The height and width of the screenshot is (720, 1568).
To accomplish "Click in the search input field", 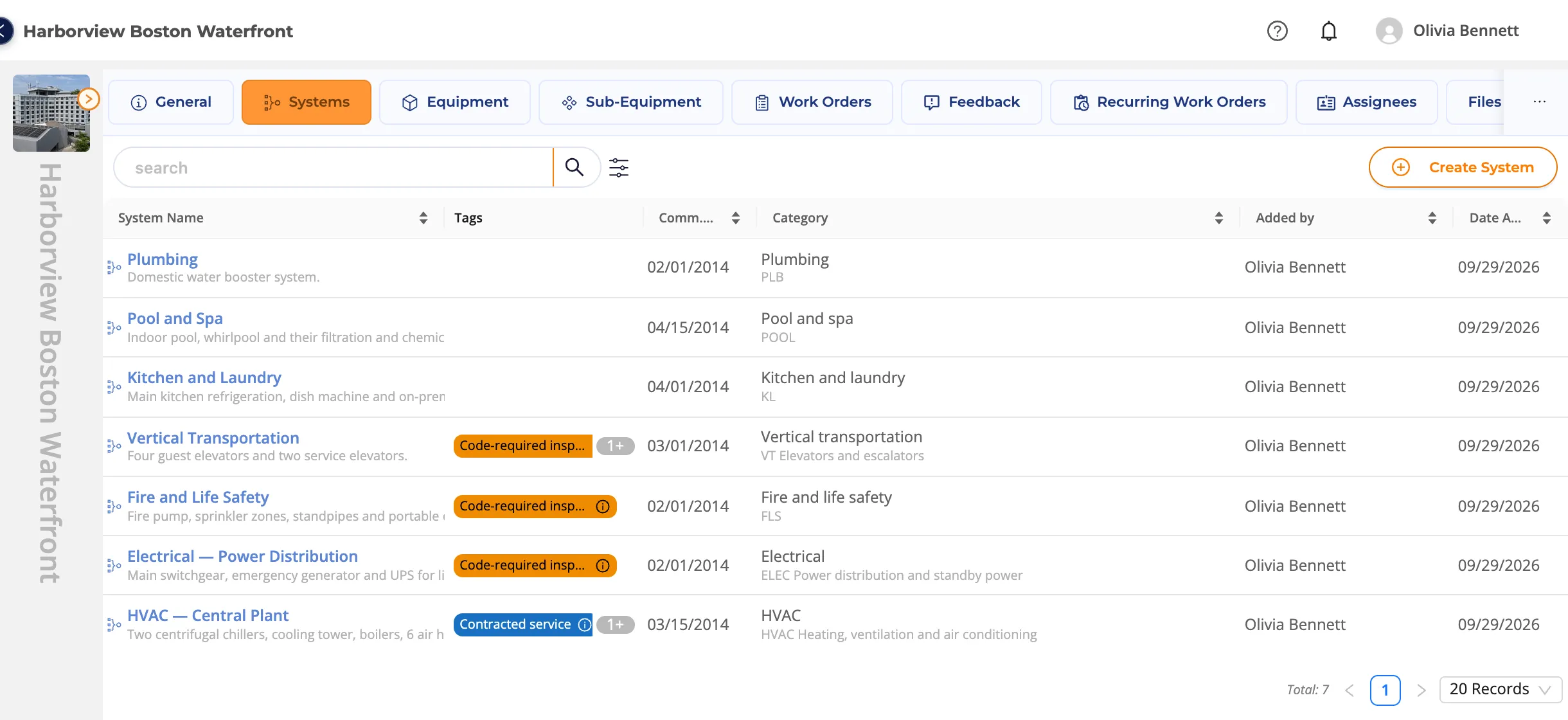I will [x=334, y=168].
